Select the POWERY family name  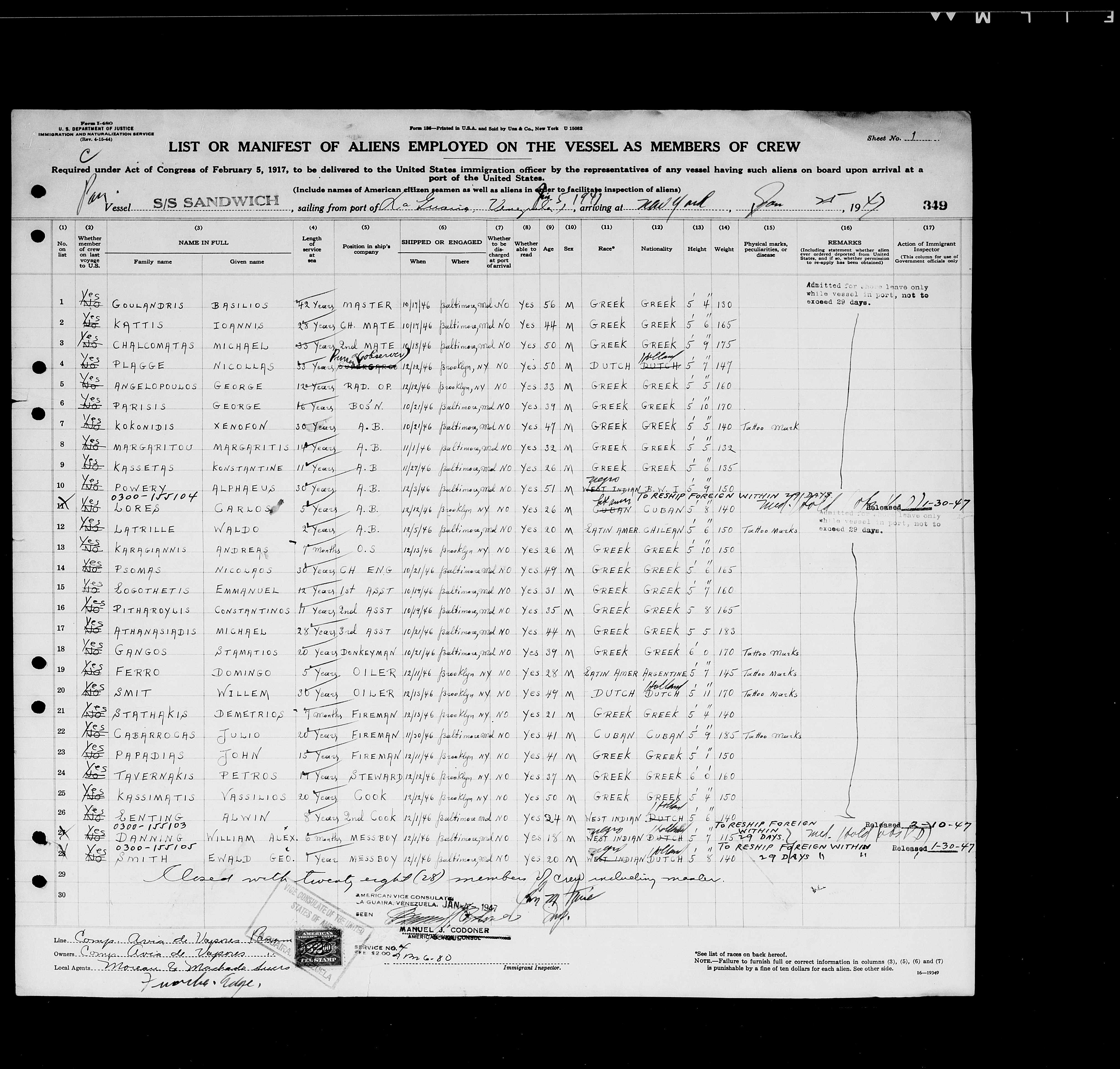pos(140,488)
